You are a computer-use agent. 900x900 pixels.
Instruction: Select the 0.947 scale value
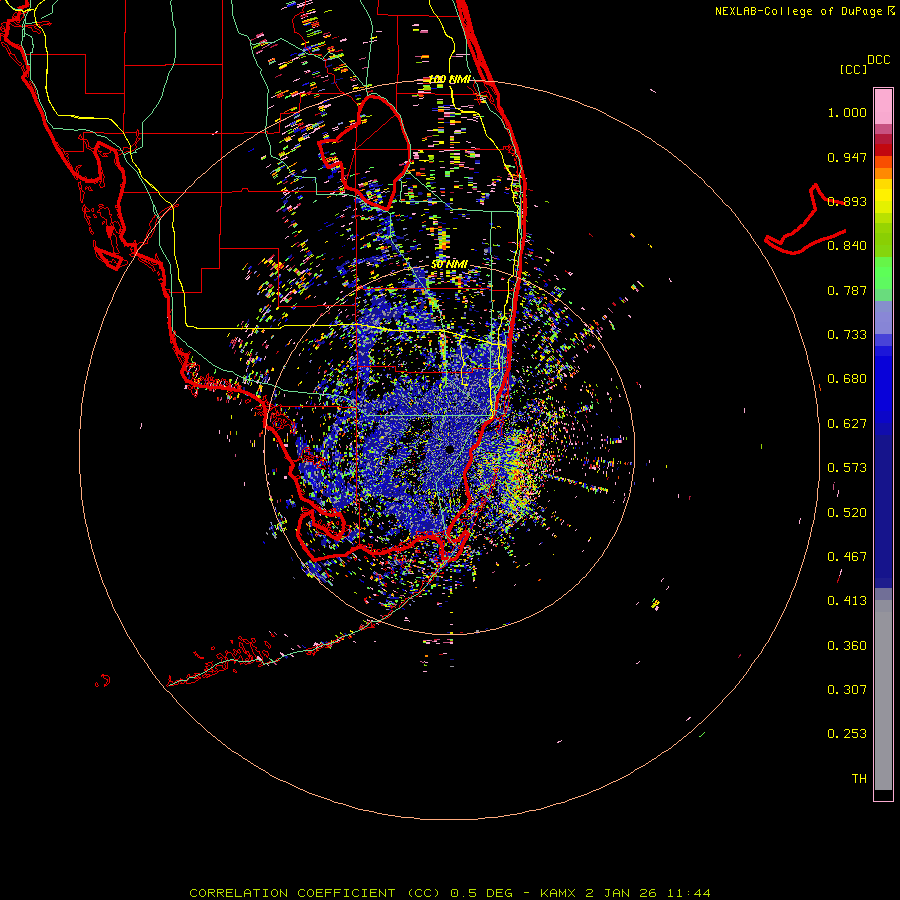(x=847, y=157)
